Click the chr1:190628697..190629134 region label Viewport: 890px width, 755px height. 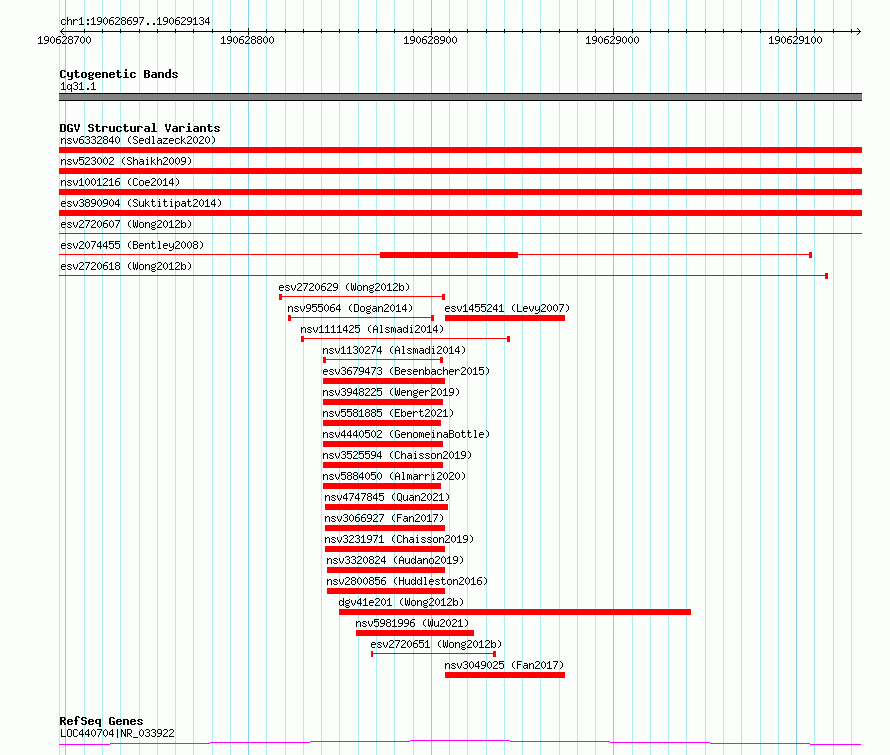click(135, 22)
